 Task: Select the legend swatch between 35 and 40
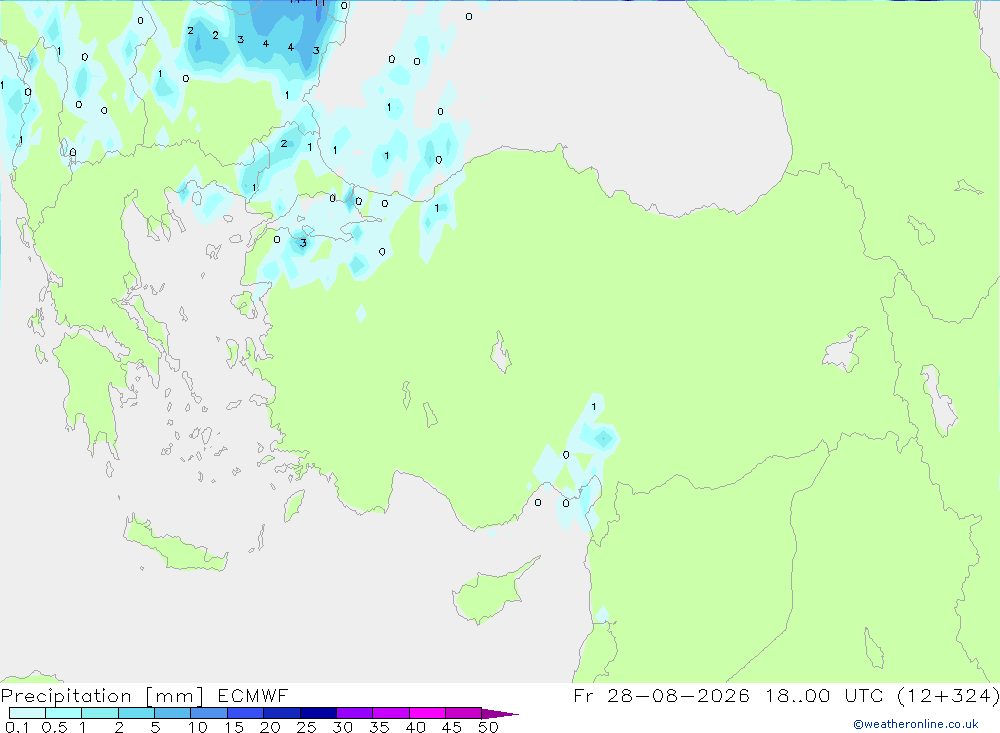pos(391,713)
